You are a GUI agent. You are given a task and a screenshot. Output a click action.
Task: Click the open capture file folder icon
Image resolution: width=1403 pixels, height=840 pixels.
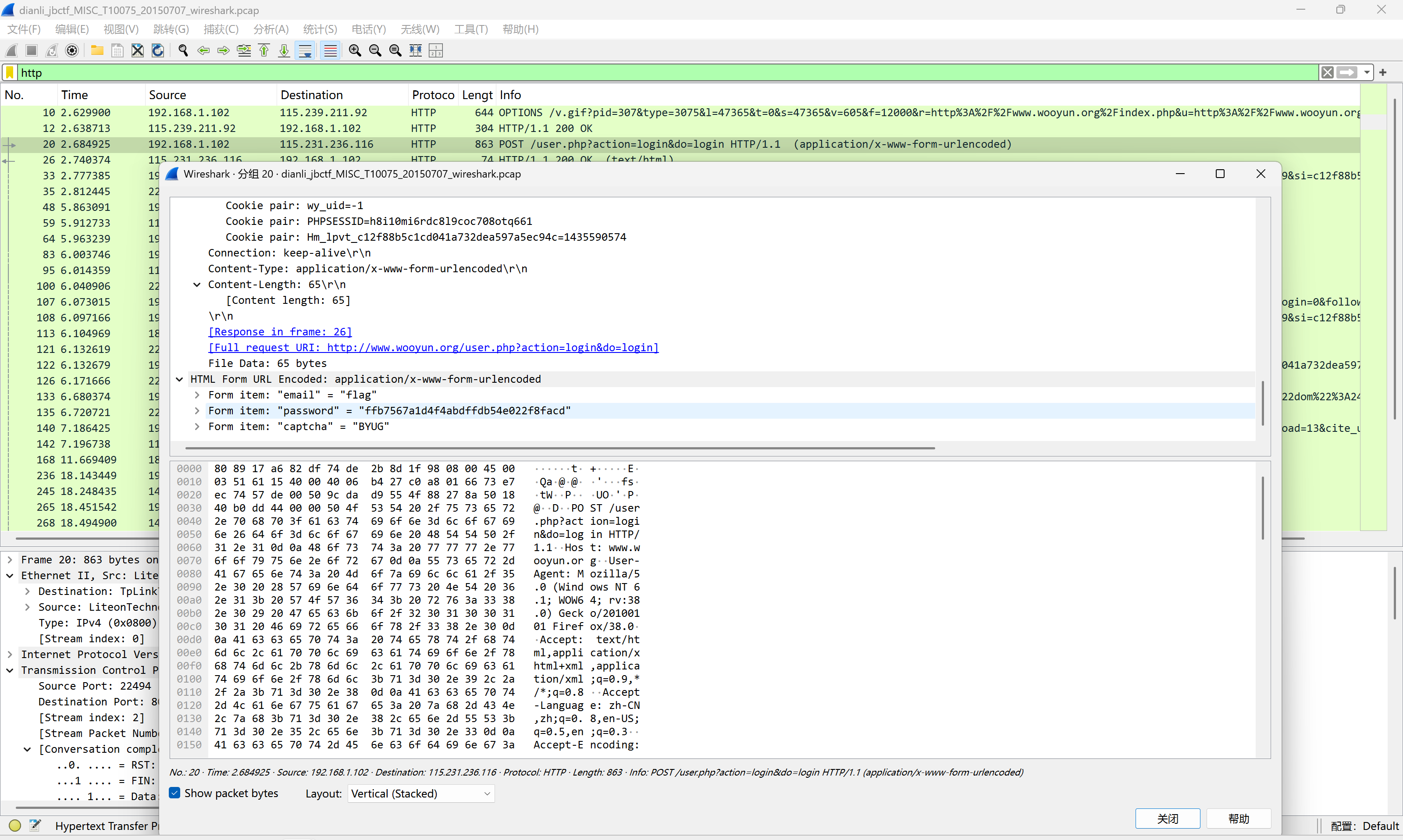click(x=97, y=51)
